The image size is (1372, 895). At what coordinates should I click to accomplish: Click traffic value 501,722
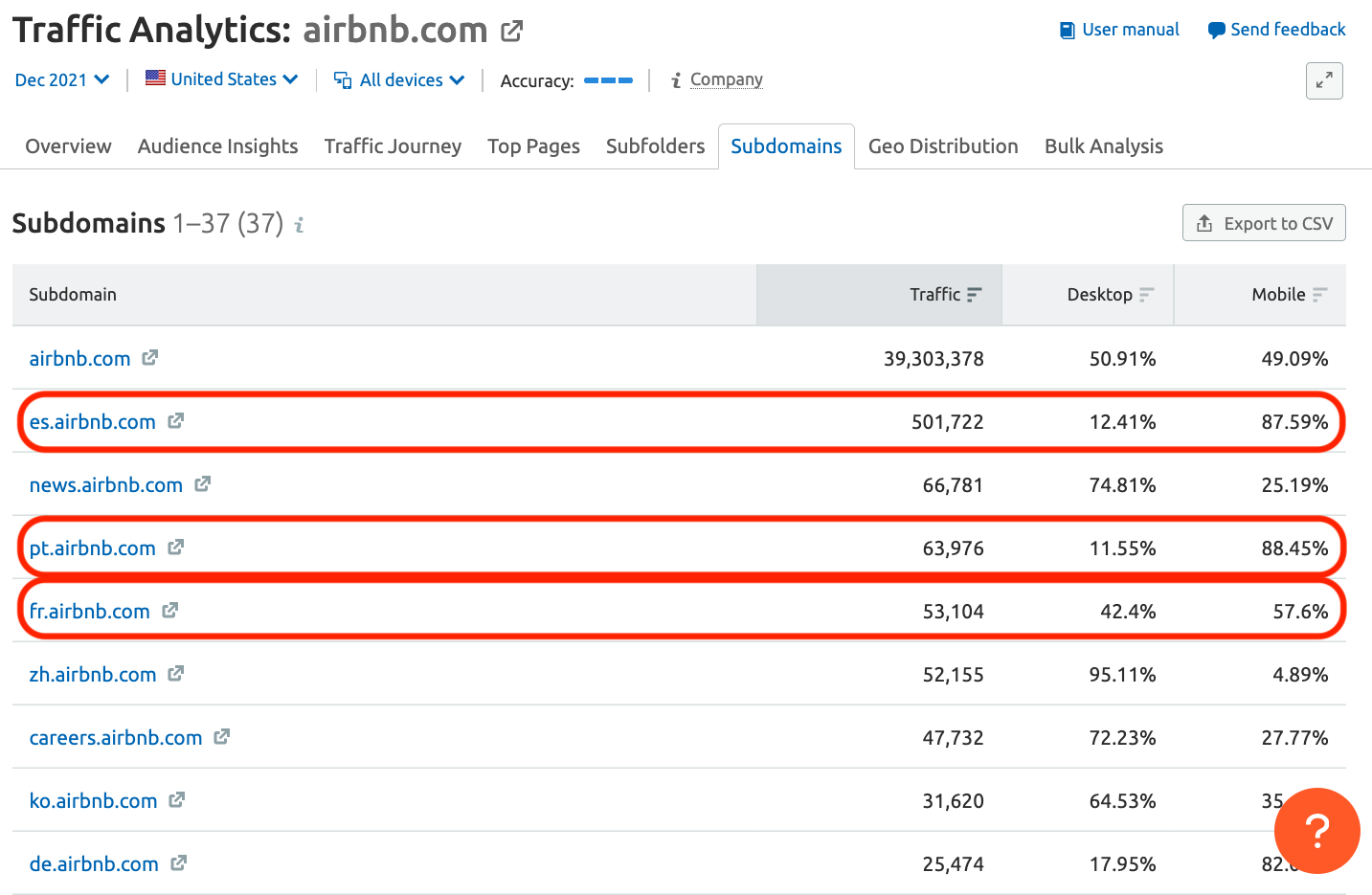pos(947,422)
